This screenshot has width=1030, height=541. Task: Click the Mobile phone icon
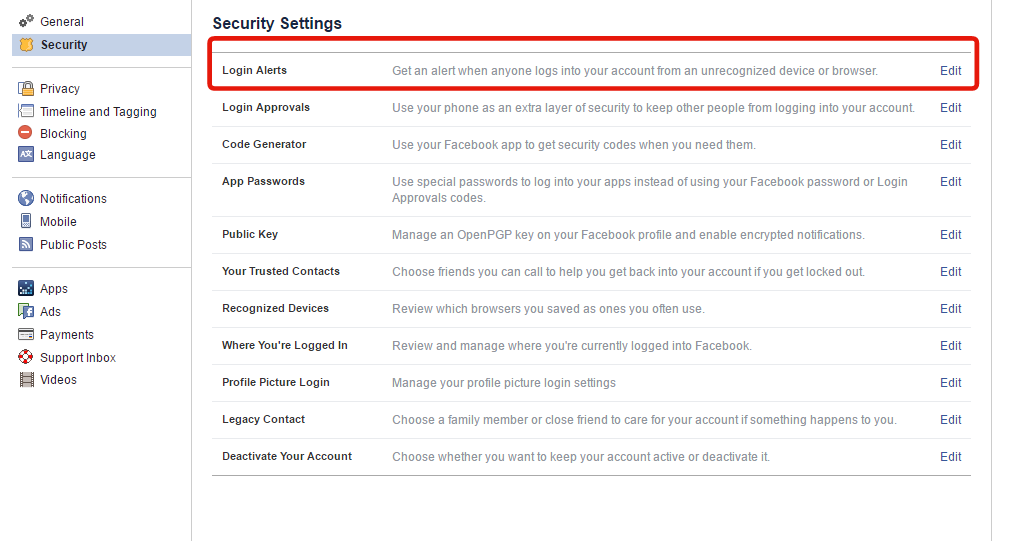(26, 221)
